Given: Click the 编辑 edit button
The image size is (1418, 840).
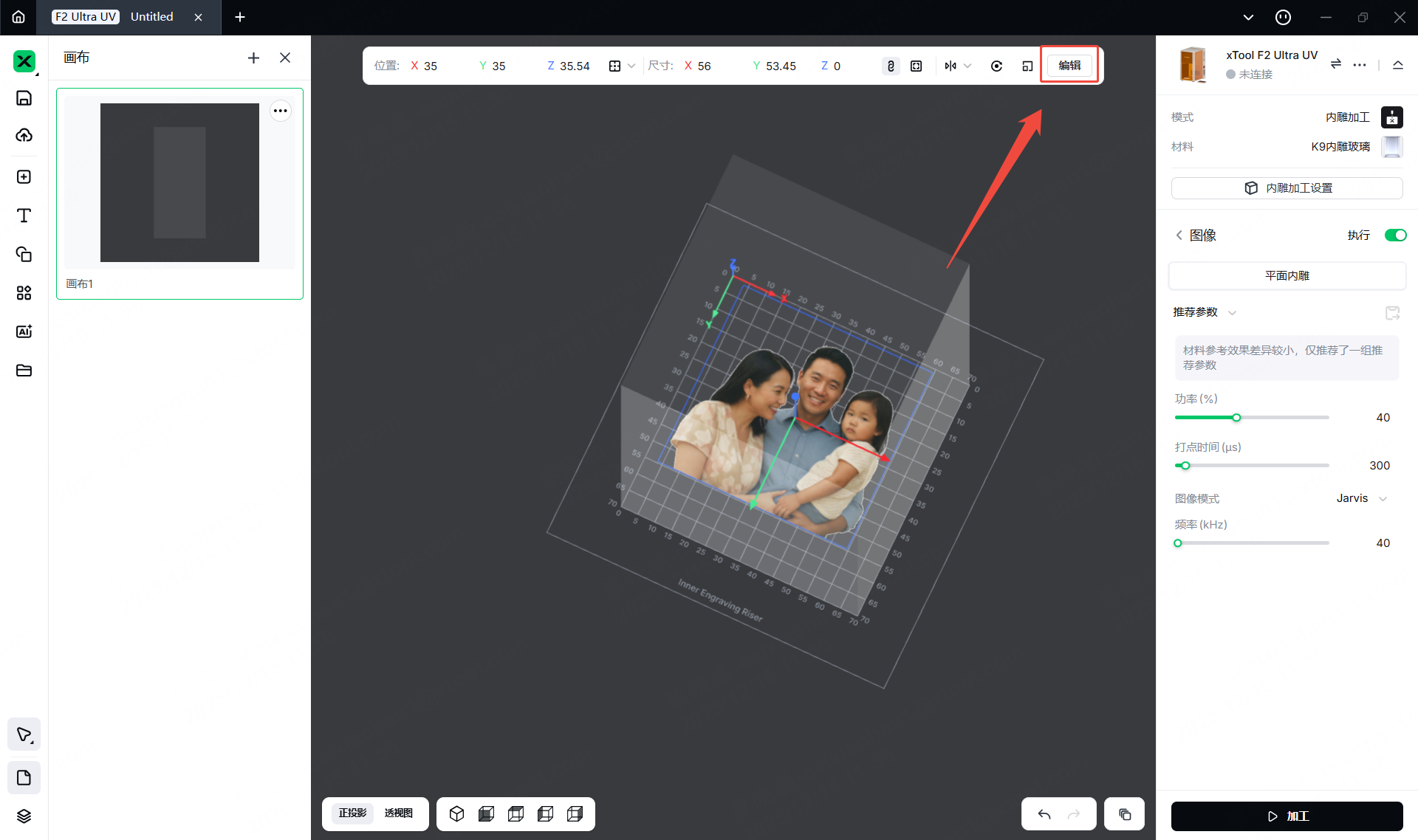Looking at the screenshot, I should pyautogui.click(x=1069, y=66).
